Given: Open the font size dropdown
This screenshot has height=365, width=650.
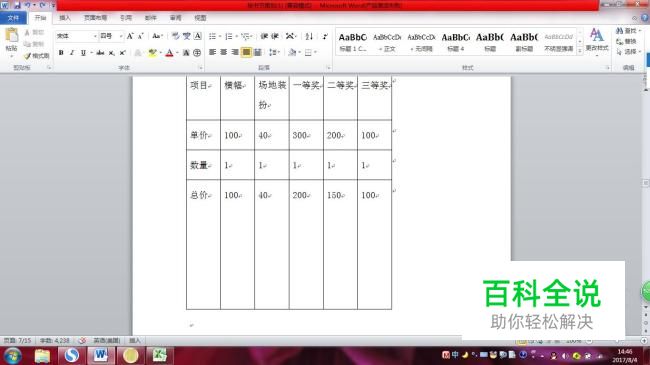Looking at the screenshot, I should (x=121, y=36).
